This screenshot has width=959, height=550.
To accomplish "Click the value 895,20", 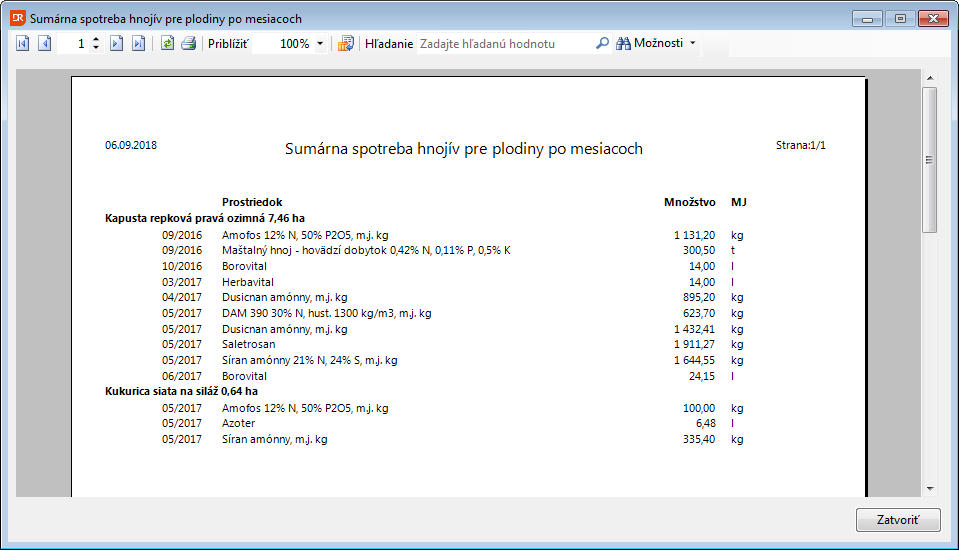I will (x=699, y=297).
